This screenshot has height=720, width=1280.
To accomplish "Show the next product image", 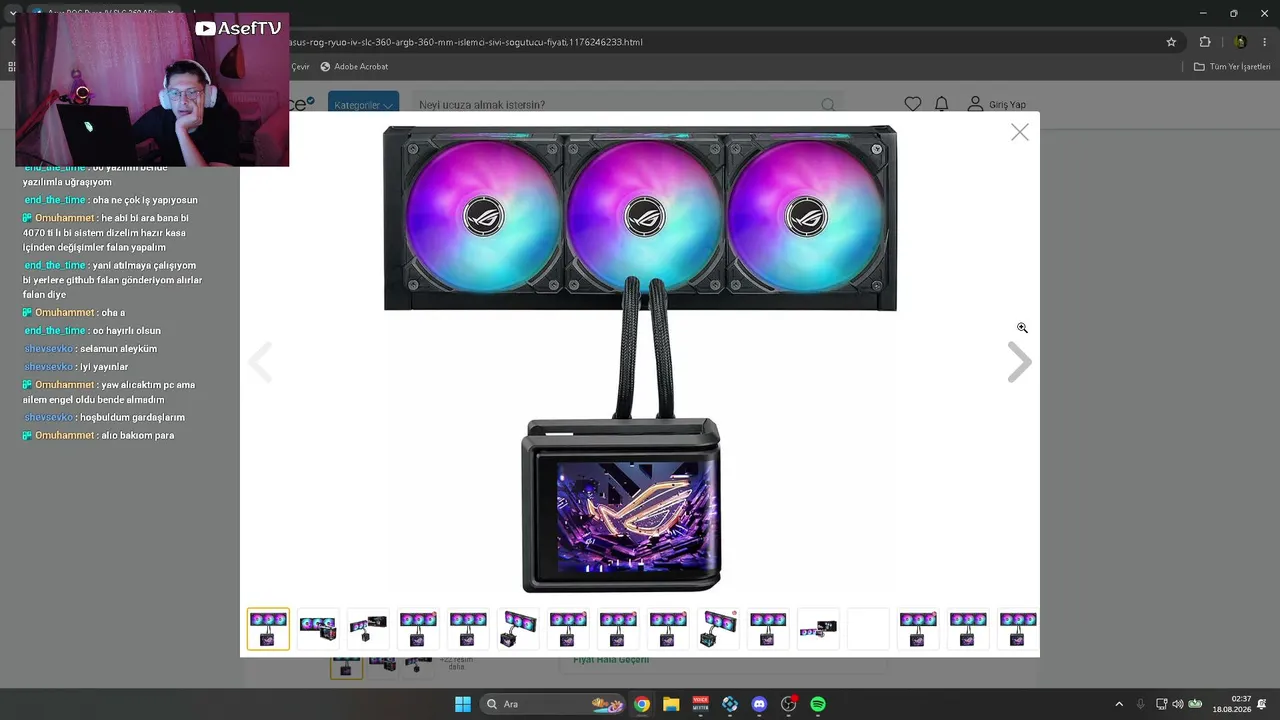I will tap(1019, 362).
